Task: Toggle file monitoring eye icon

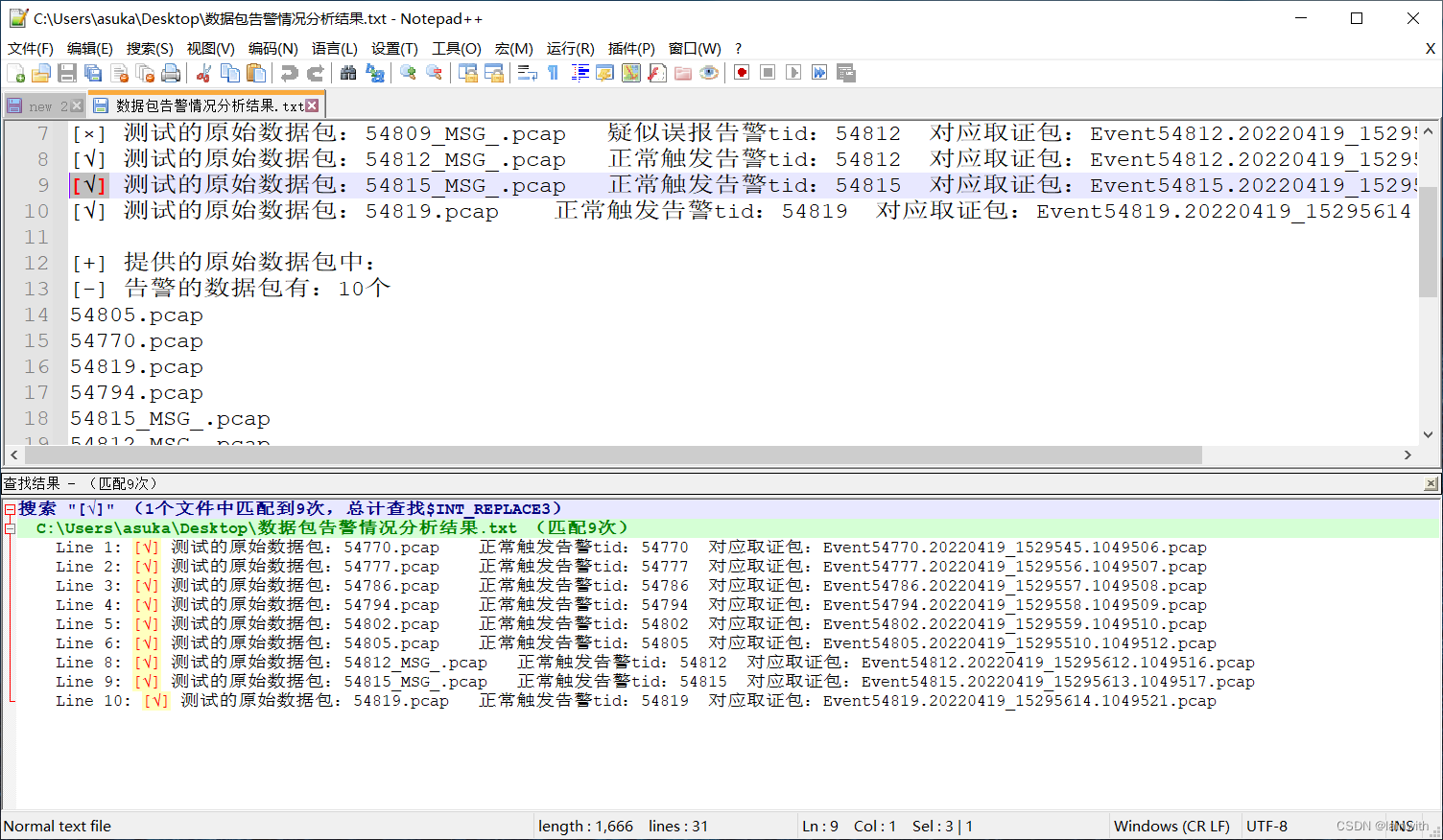Action: click(709, 73)
